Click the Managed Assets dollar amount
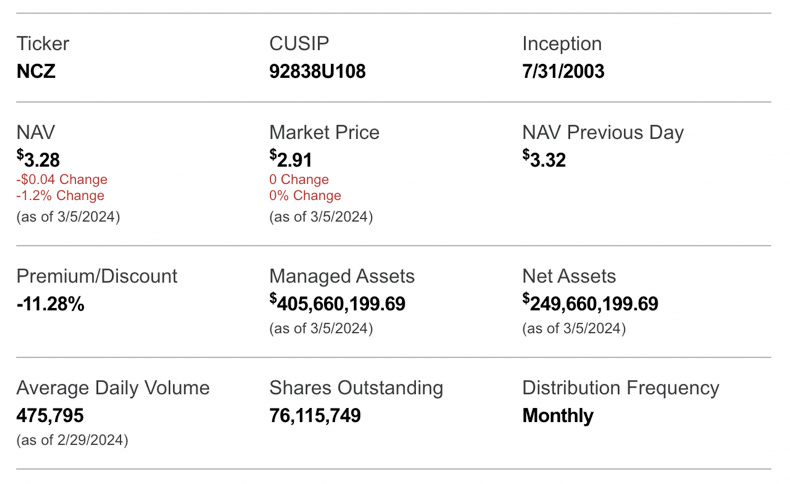The width and height of the screenshot is (790, 484). [337, 303]
